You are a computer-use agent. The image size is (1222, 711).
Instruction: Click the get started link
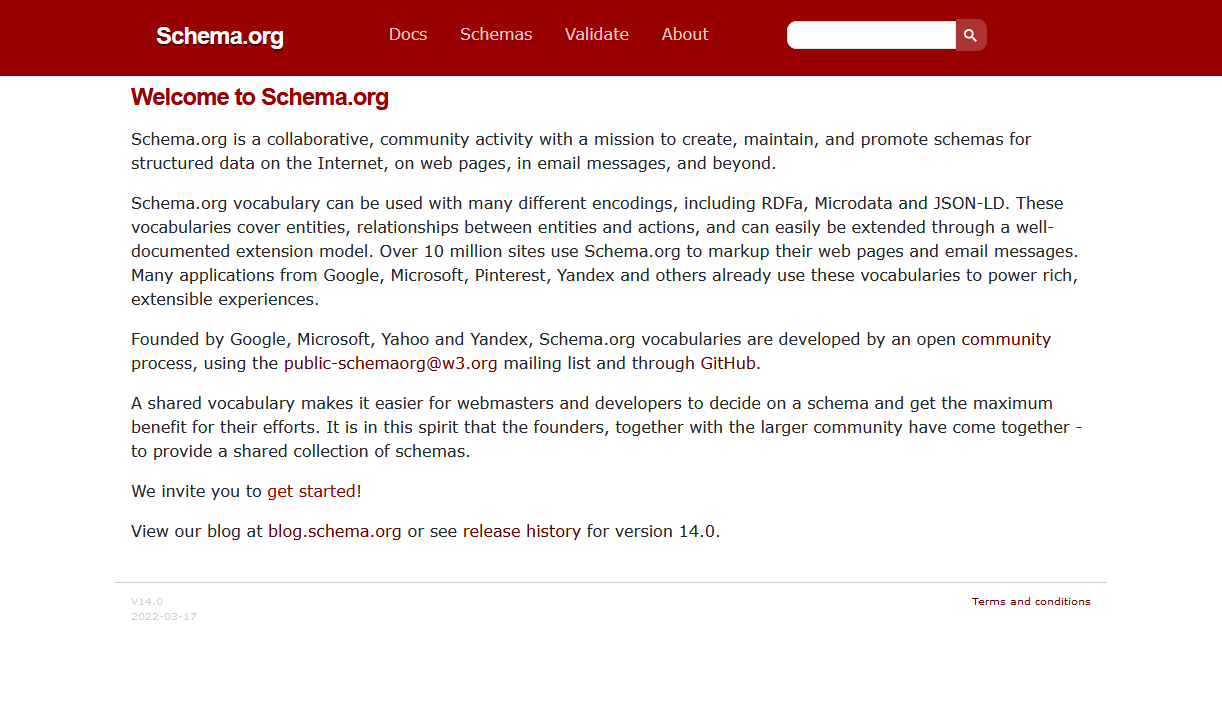point(311,491)
